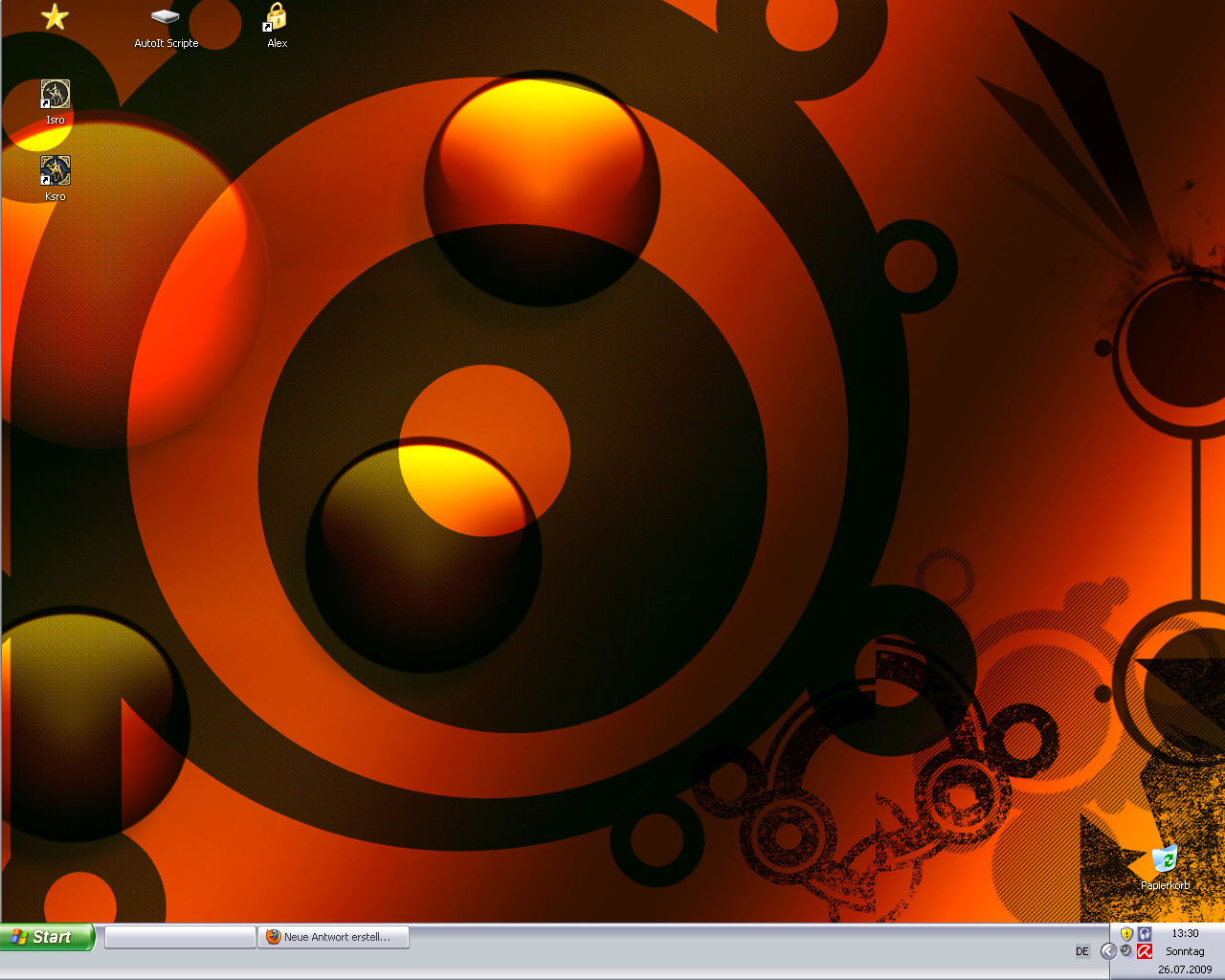Viewport: 1225px width, 980px height.
Task: Select the yellow star desktop icon
Action: pos(55,16)
